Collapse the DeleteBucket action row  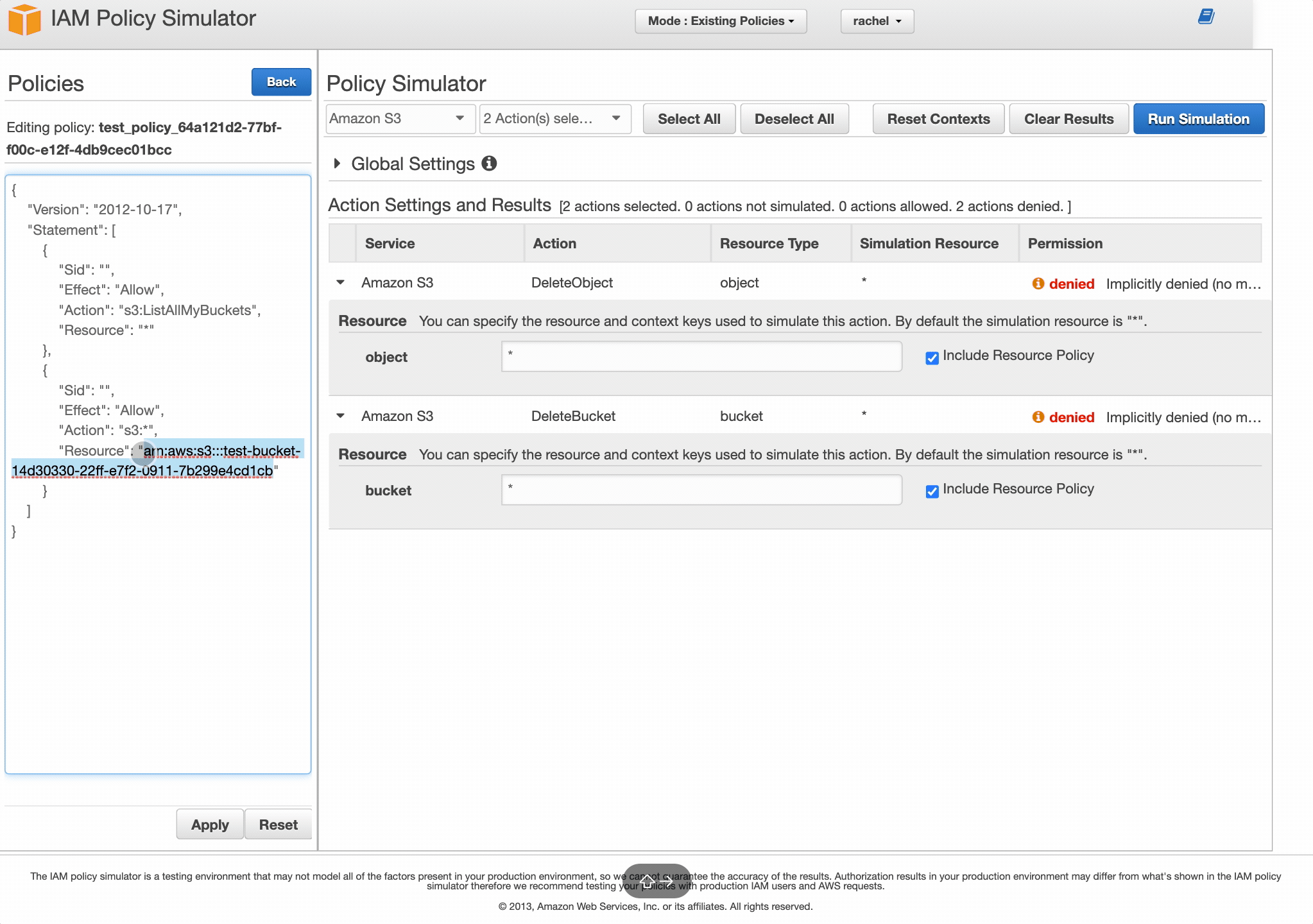341,416
